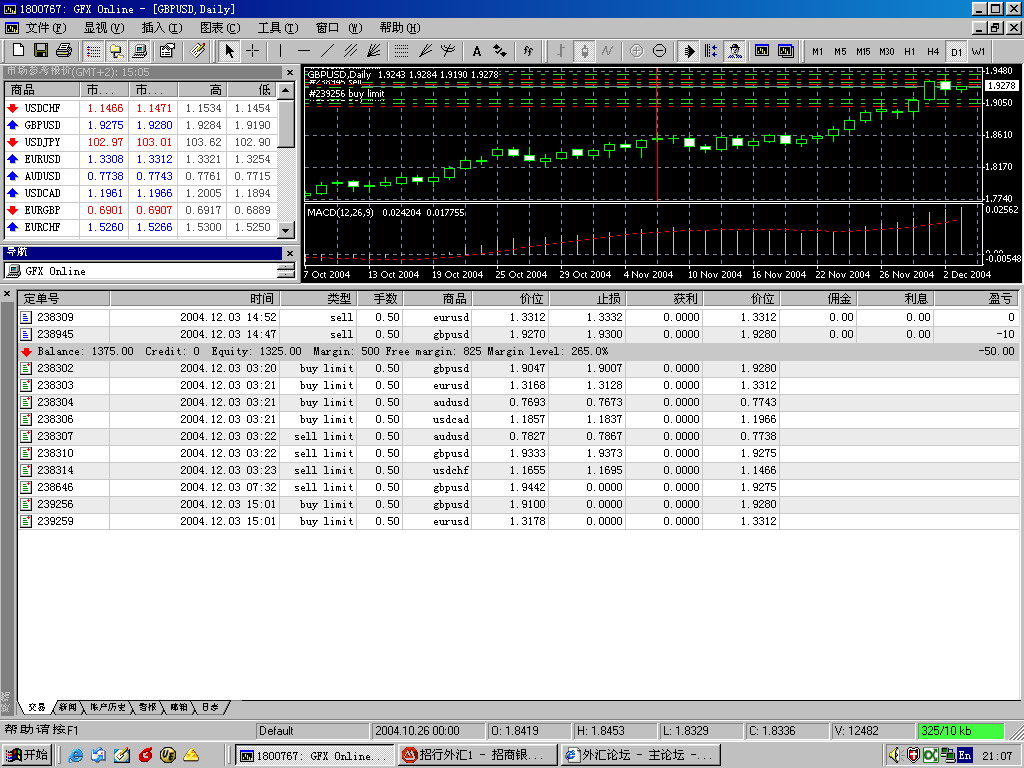Click the 开始 Start button
Image resolution: width=1024 pixels, height=768 pixels.
(x=27, y=755)
